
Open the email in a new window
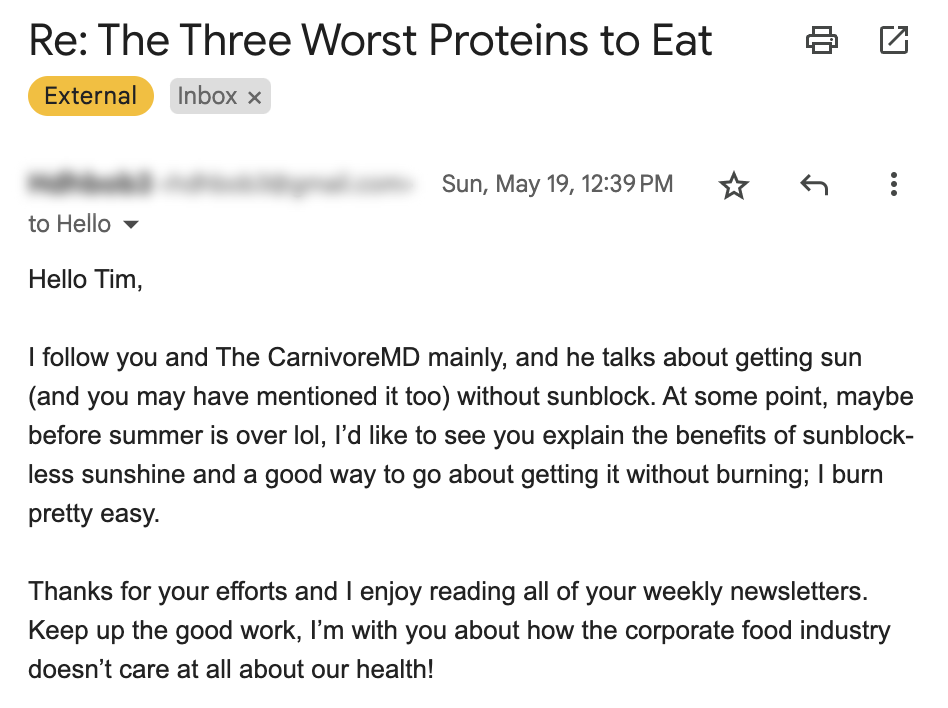point(894,41)
